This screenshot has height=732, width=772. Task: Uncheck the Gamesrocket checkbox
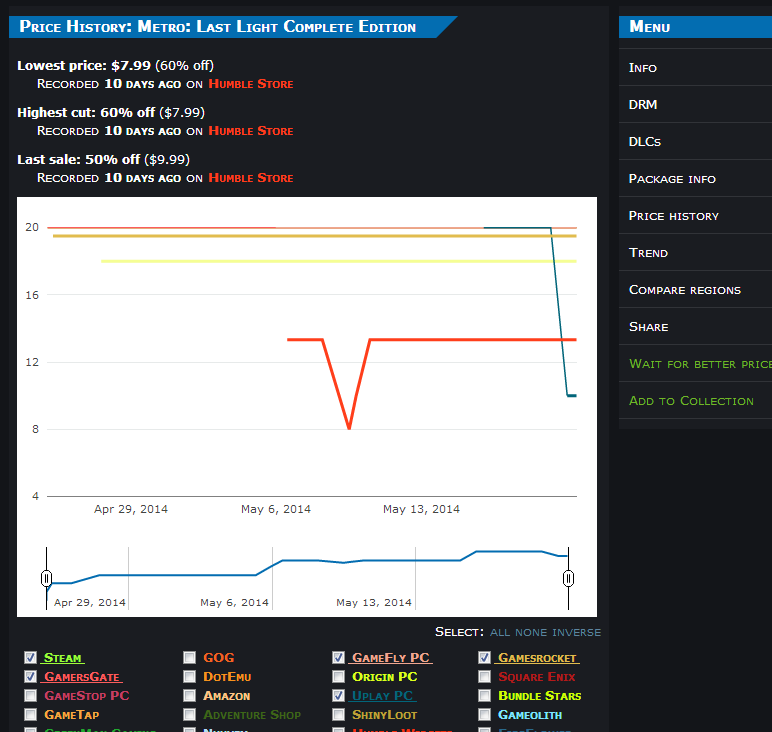tap(484, 658)
